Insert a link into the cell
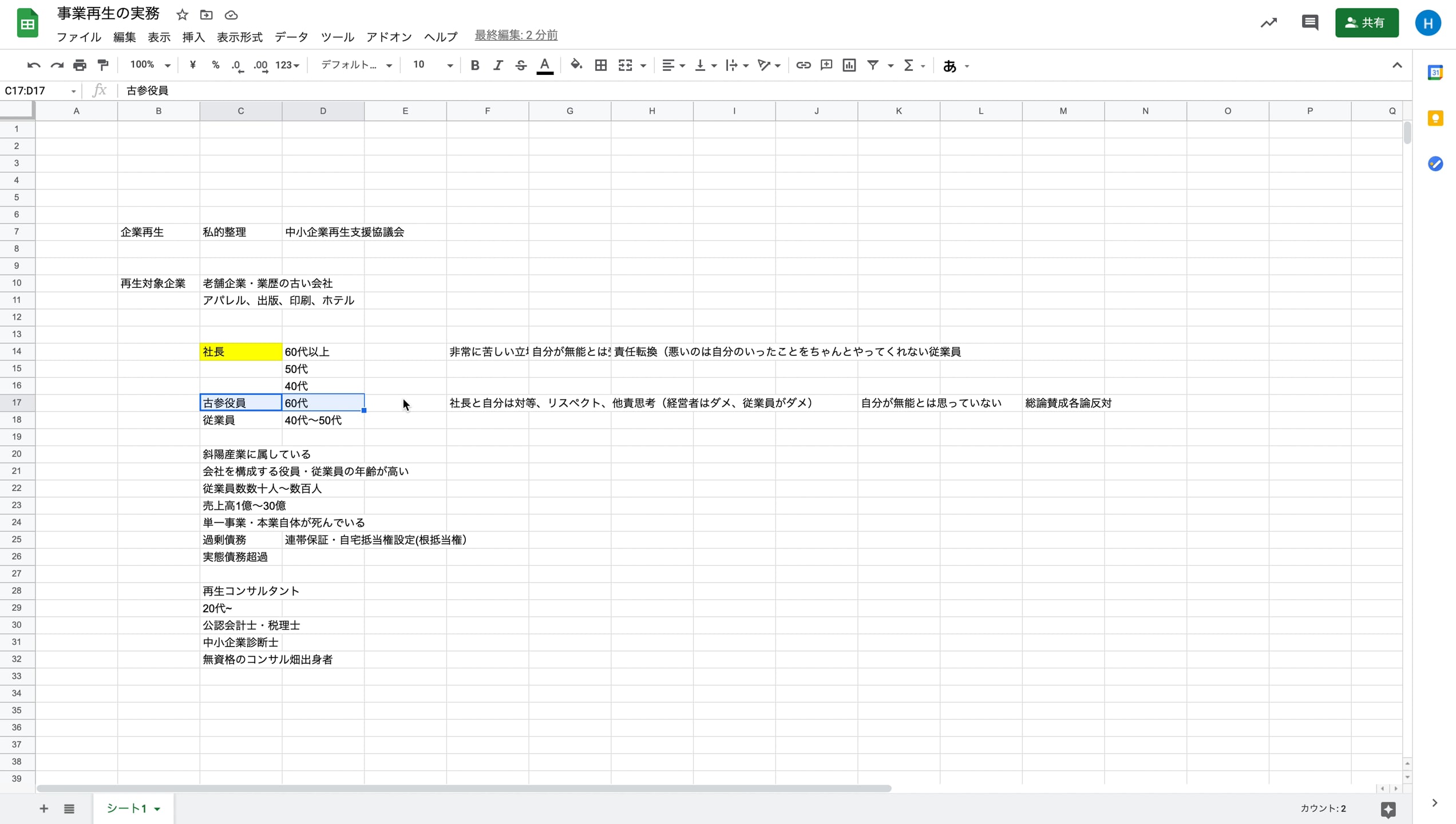This screenshot has width=1456, height=824. click(803, 65)
